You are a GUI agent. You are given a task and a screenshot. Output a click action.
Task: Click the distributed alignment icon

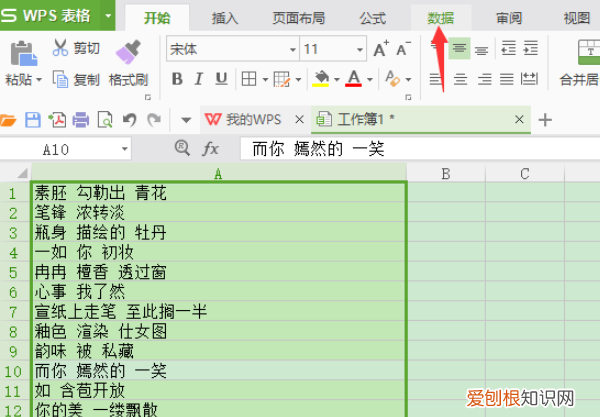coord(529,79)
